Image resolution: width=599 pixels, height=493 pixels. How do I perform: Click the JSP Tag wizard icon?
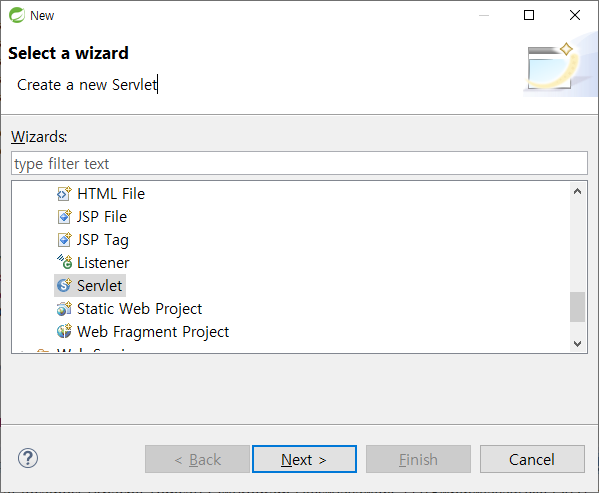tap(64, 240)
